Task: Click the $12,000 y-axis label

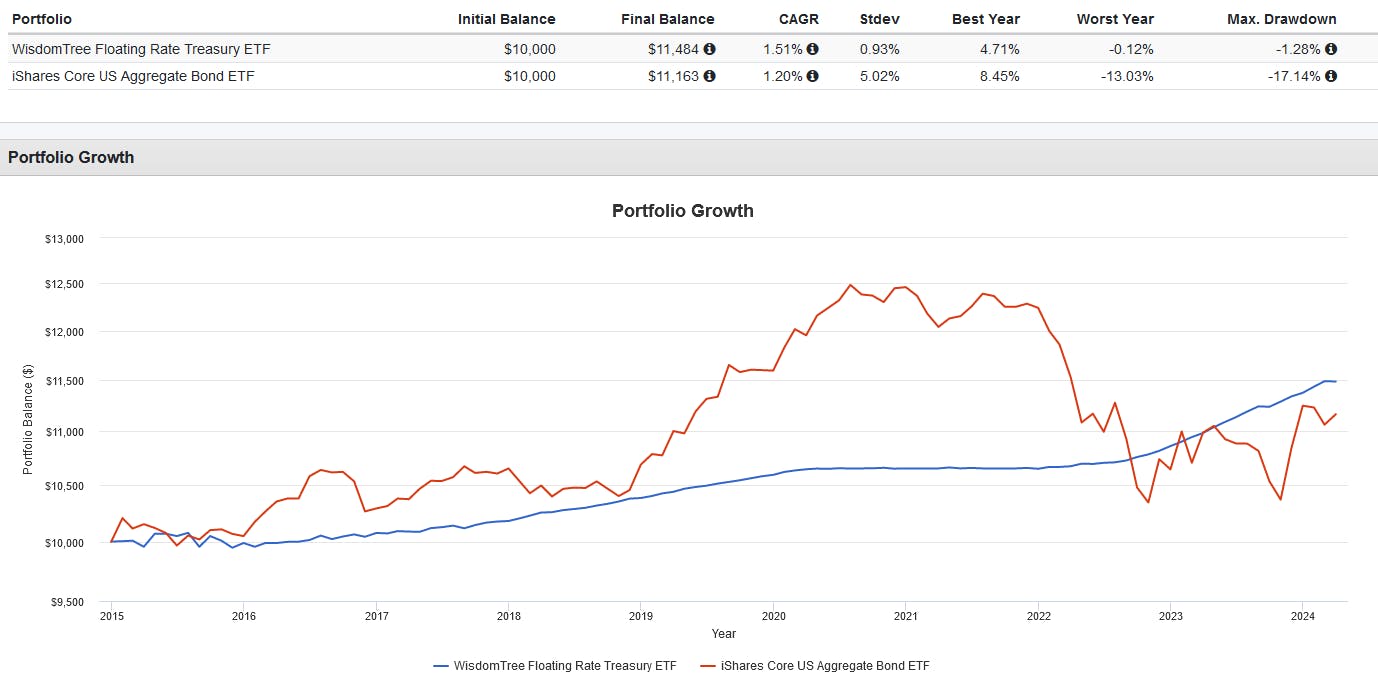Action: (63, 332)
